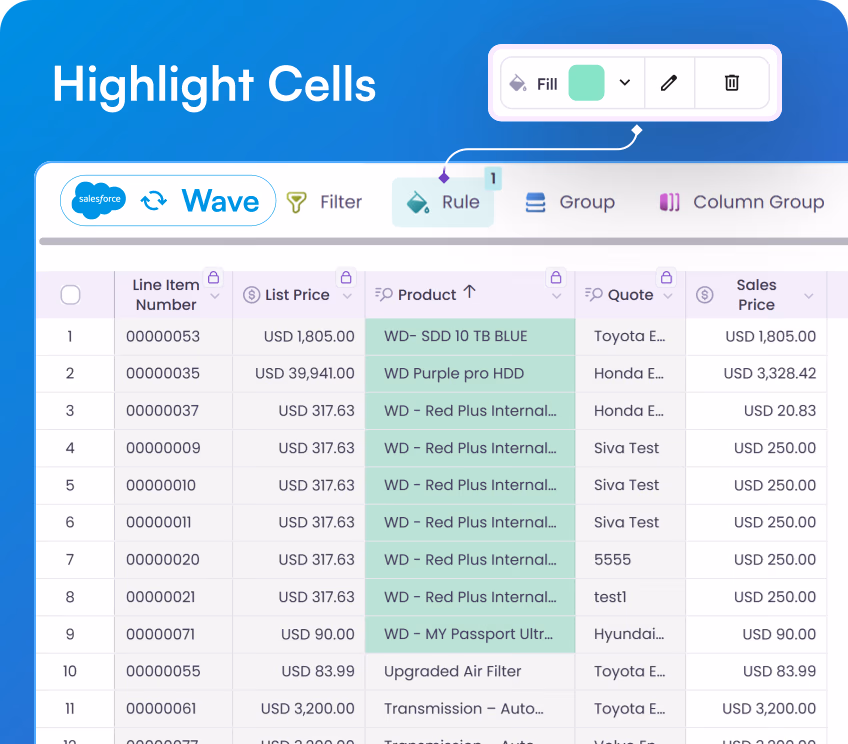Image resolution: width=848 pixels, height=744 pixels.
Task: Click the Rule paint bucket icon
Action: coord(418,202)
